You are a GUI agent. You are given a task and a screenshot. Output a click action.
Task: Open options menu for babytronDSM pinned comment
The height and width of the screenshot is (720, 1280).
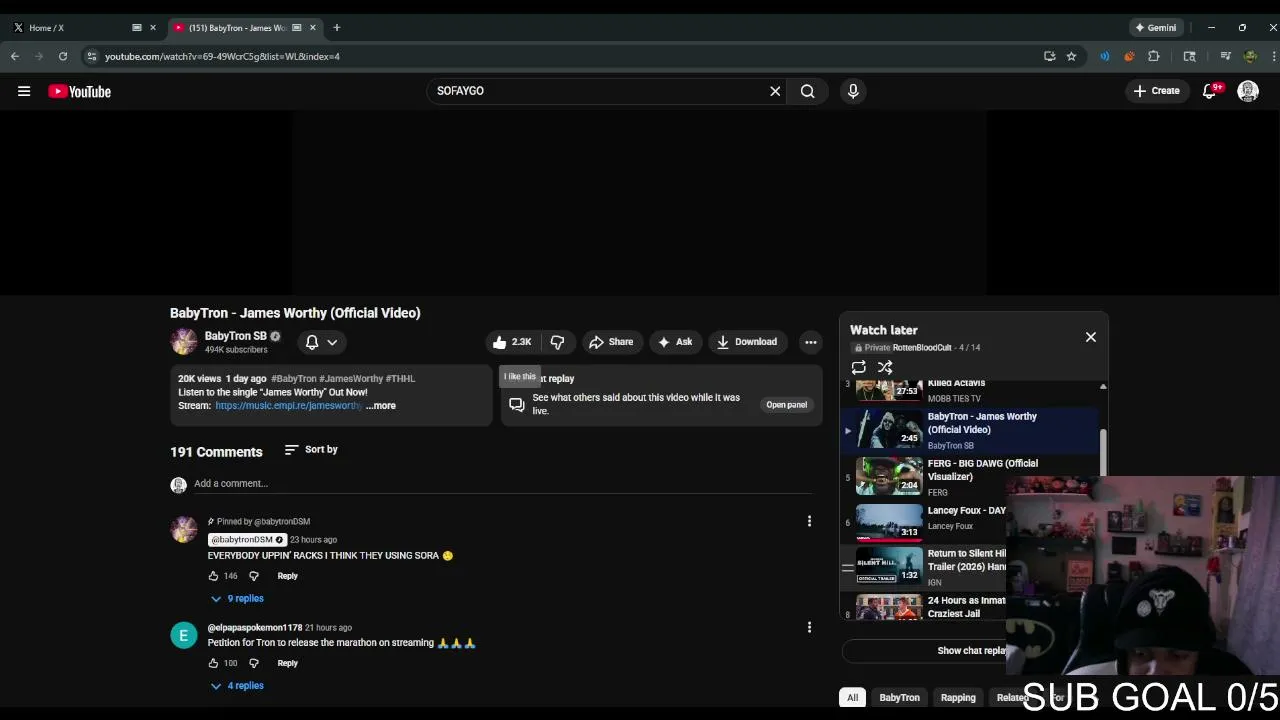[809, 521]
